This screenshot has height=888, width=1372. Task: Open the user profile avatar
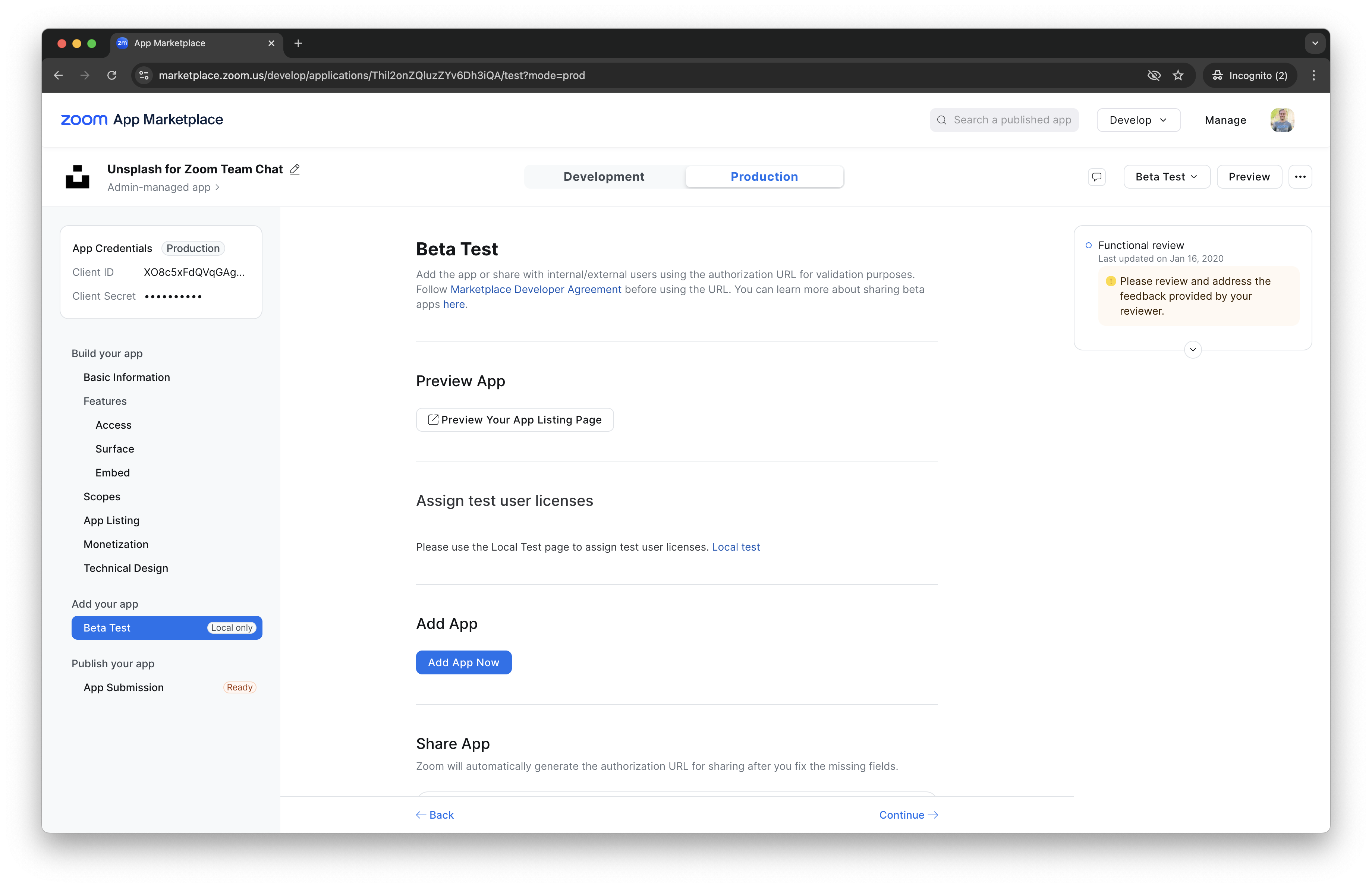(x=1282, y=120)
